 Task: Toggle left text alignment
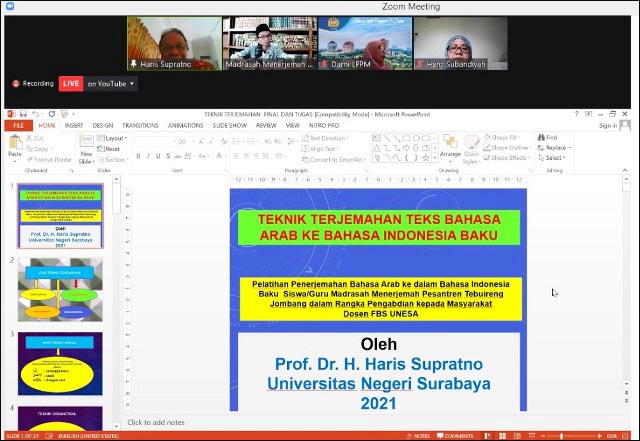236,156
